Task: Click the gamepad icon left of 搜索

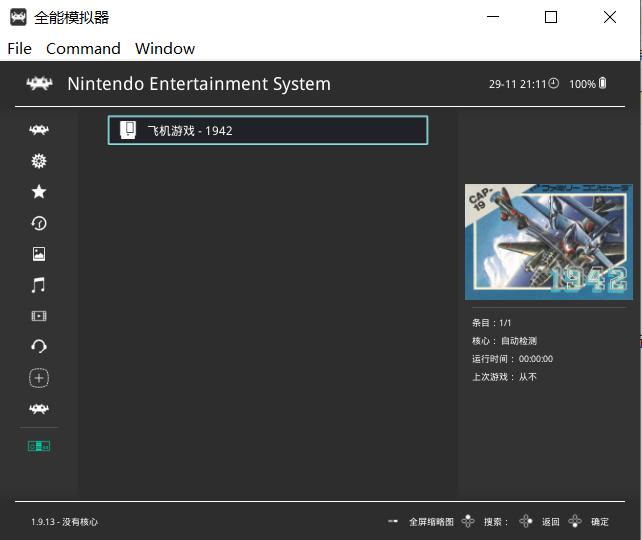Action: [x=468, y=521]
